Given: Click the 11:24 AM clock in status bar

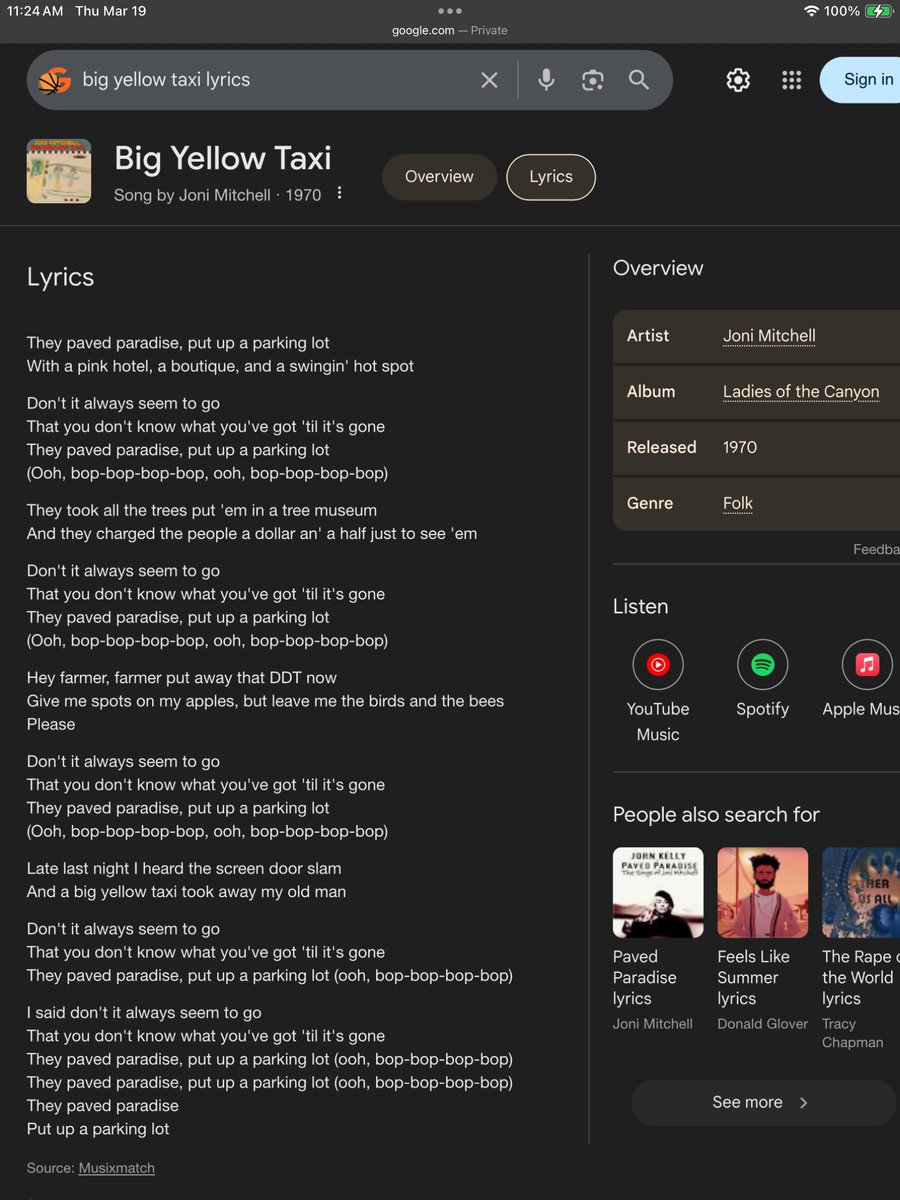Looking at the screenshot, I should [x=35, y=11].
